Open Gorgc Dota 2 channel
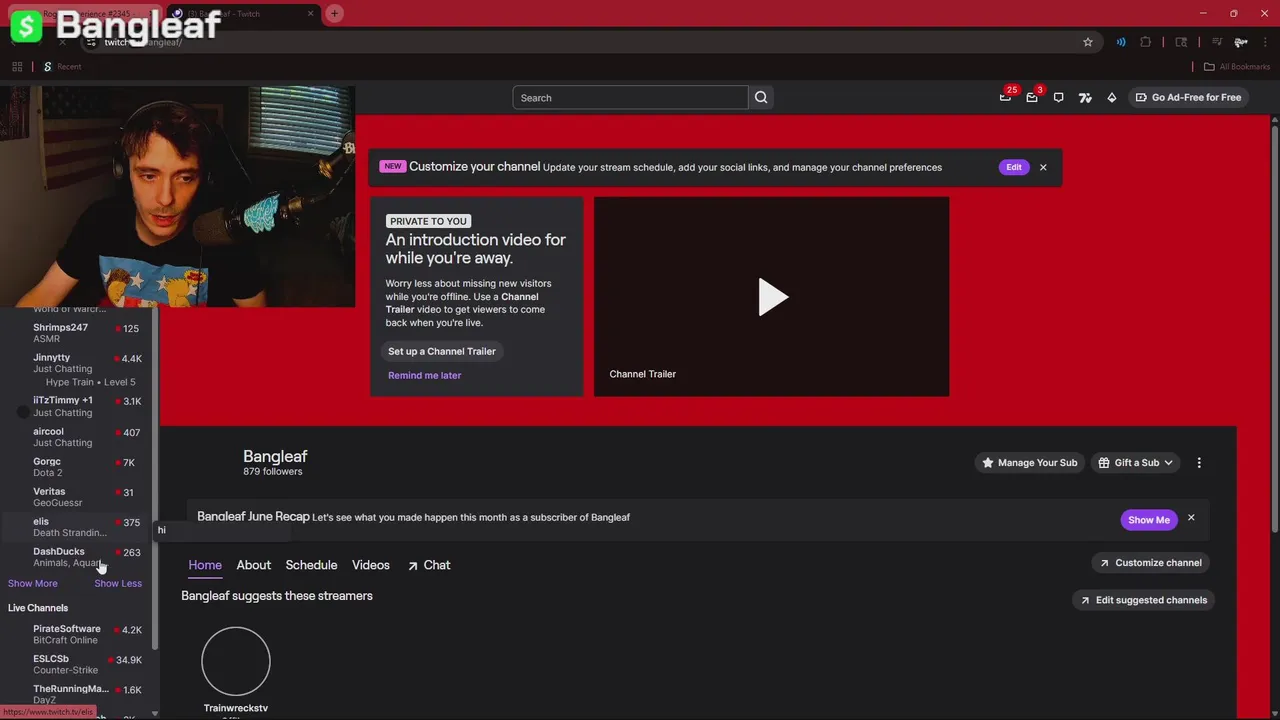1280x720 pixels. [x=78, y=467]
